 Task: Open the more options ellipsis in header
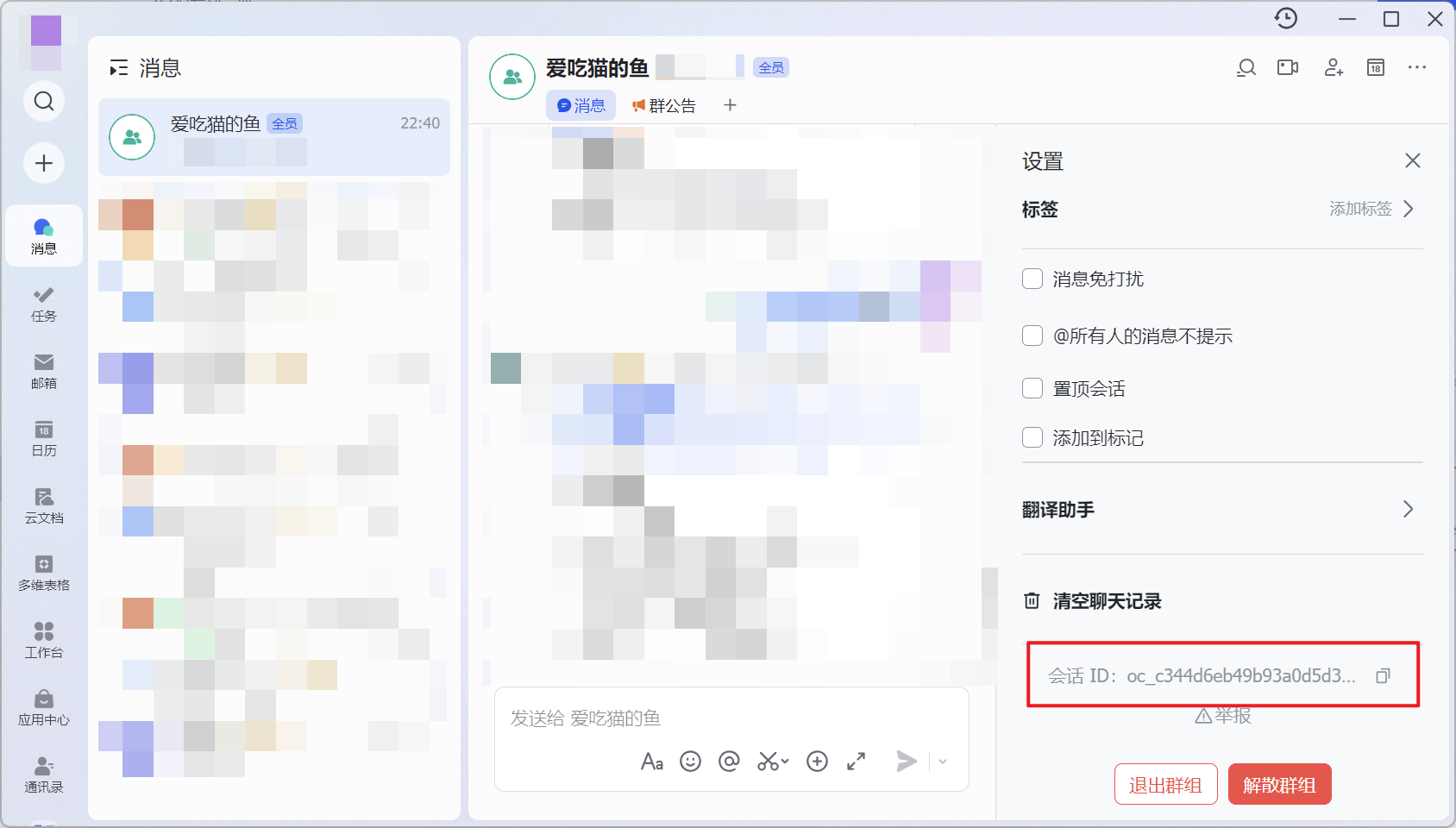coord(1417,67)
